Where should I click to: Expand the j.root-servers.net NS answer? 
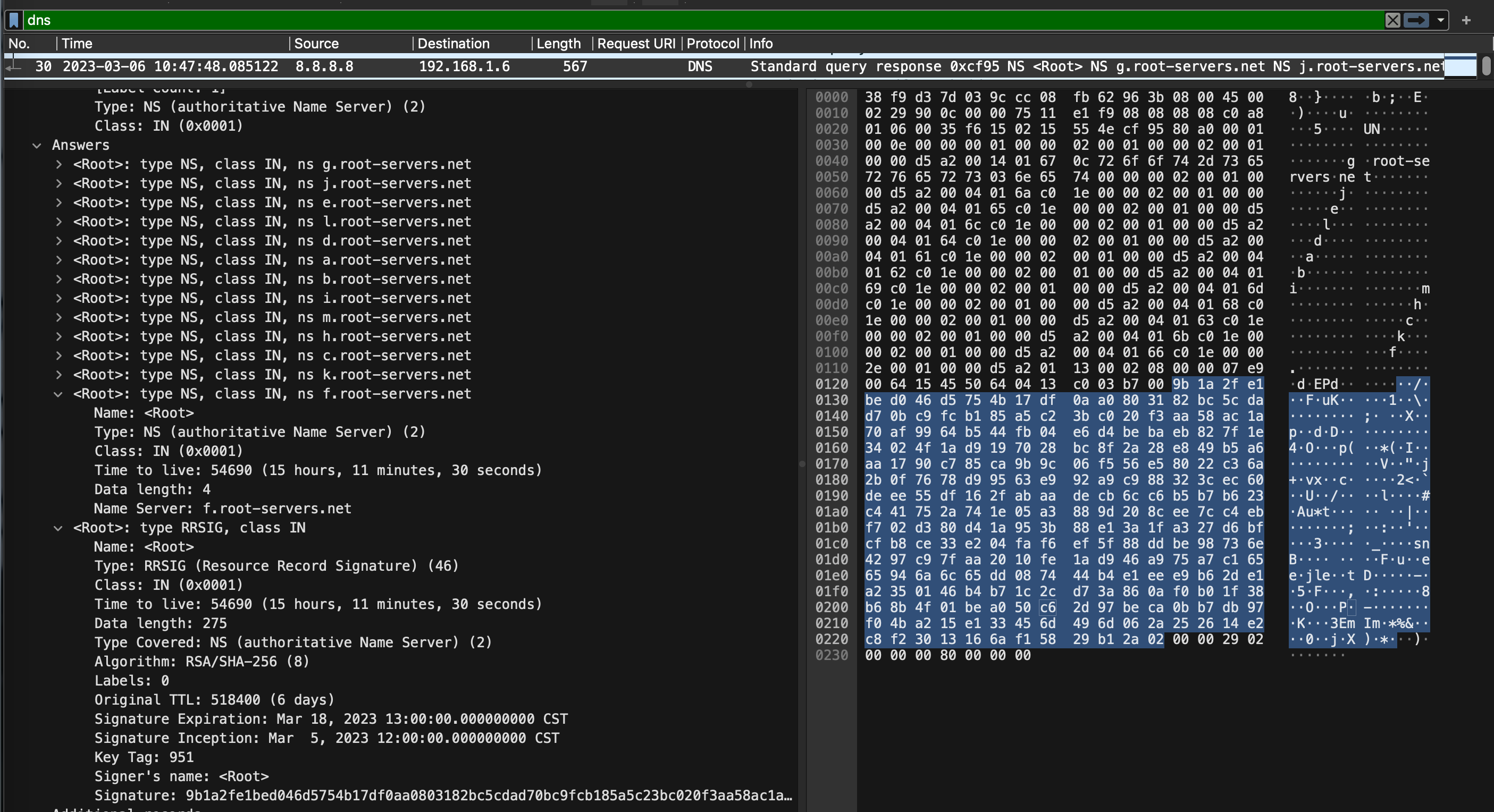tap(58, 184)
